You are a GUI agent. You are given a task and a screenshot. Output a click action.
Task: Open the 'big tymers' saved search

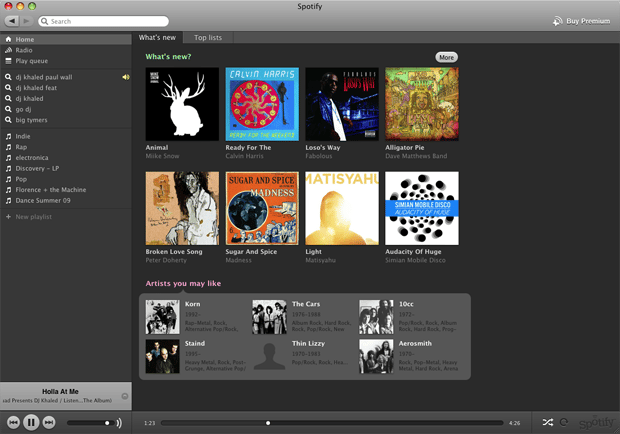66,120
